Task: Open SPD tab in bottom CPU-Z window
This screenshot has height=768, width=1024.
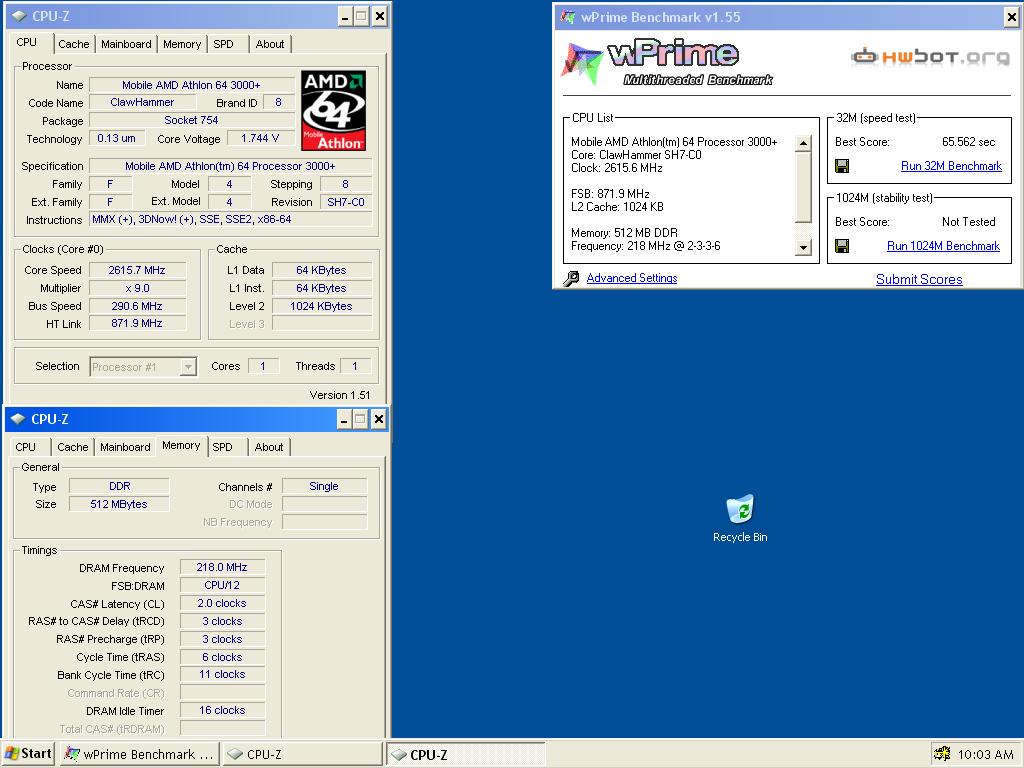Action: tap(222, 447)
